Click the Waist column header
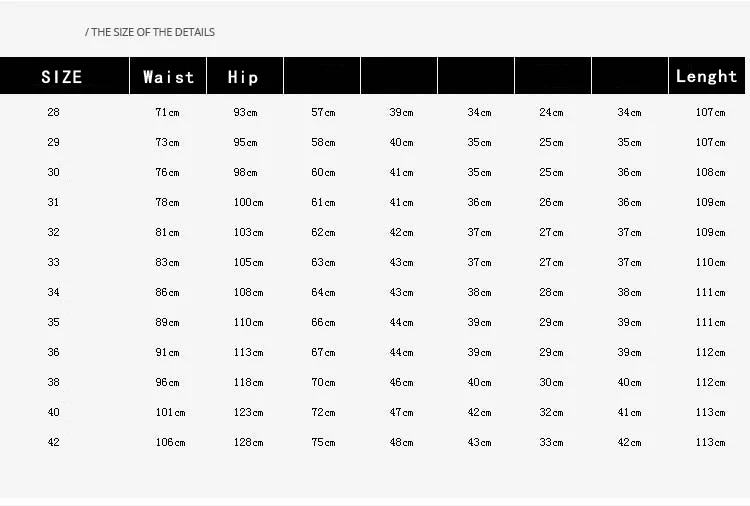The width and height of the screenshot is (750, 506). coord(168,77)
